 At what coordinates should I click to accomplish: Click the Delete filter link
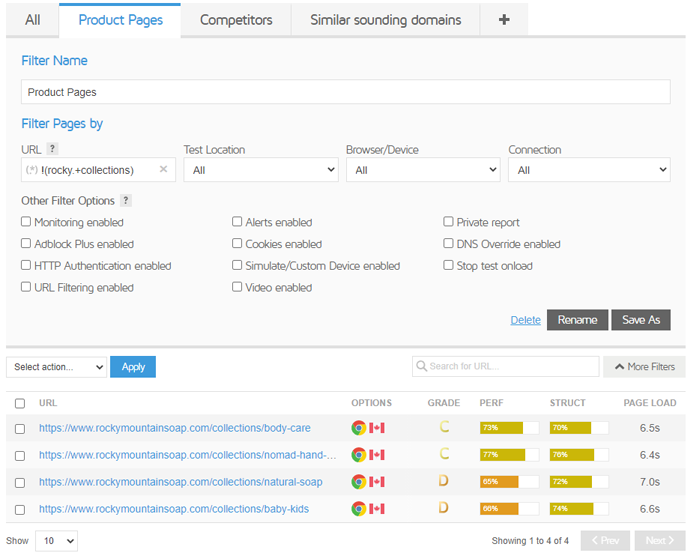pyautogui.click(x=525, y=320)
